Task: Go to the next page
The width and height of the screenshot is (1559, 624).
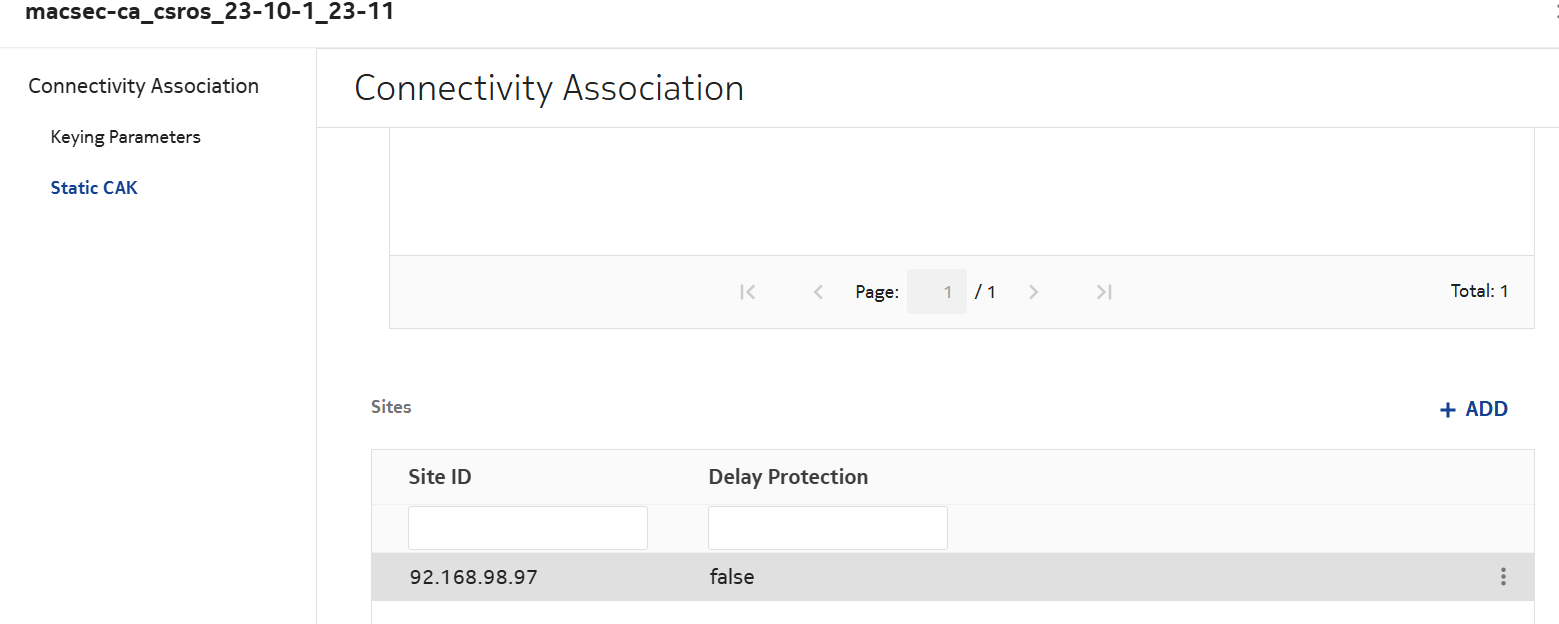Action: point(1034,292)
